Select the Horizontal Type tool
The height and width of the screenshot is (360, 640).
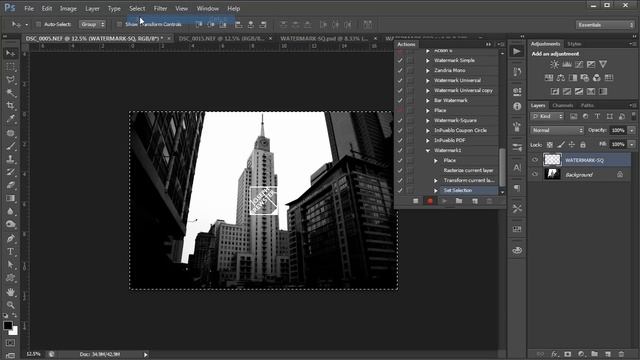coord(10,251)
